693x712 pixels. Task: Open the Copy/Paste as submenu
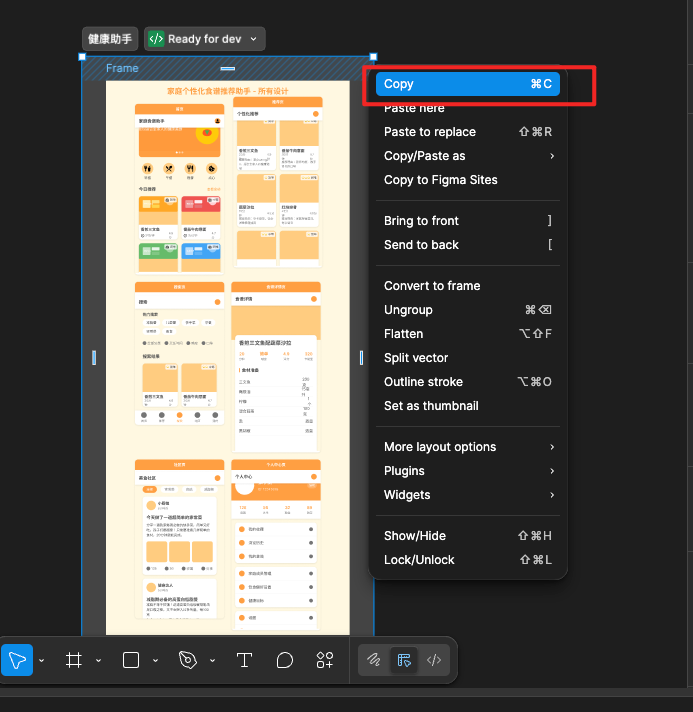[468, 156]
